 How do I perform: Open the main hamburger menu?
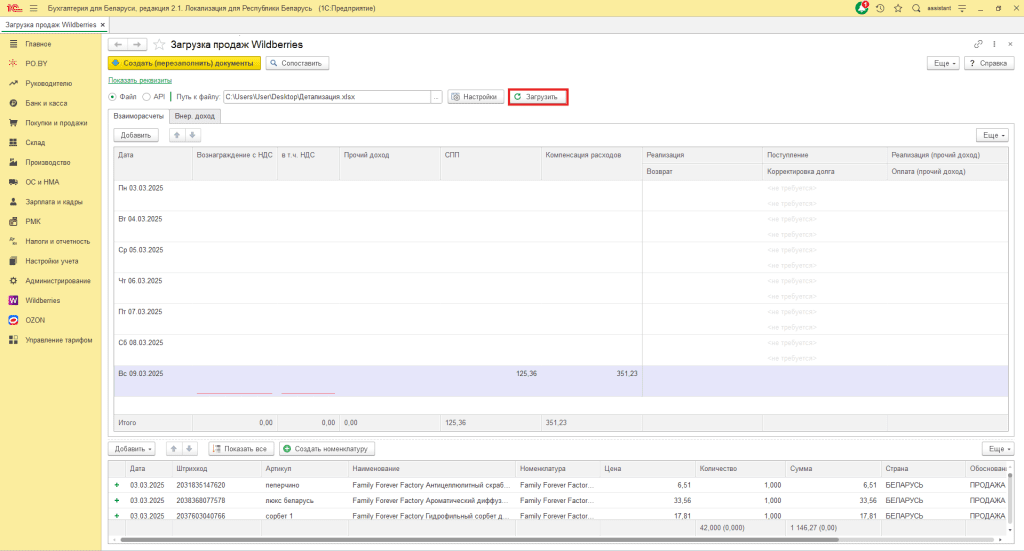coord(33,8)
